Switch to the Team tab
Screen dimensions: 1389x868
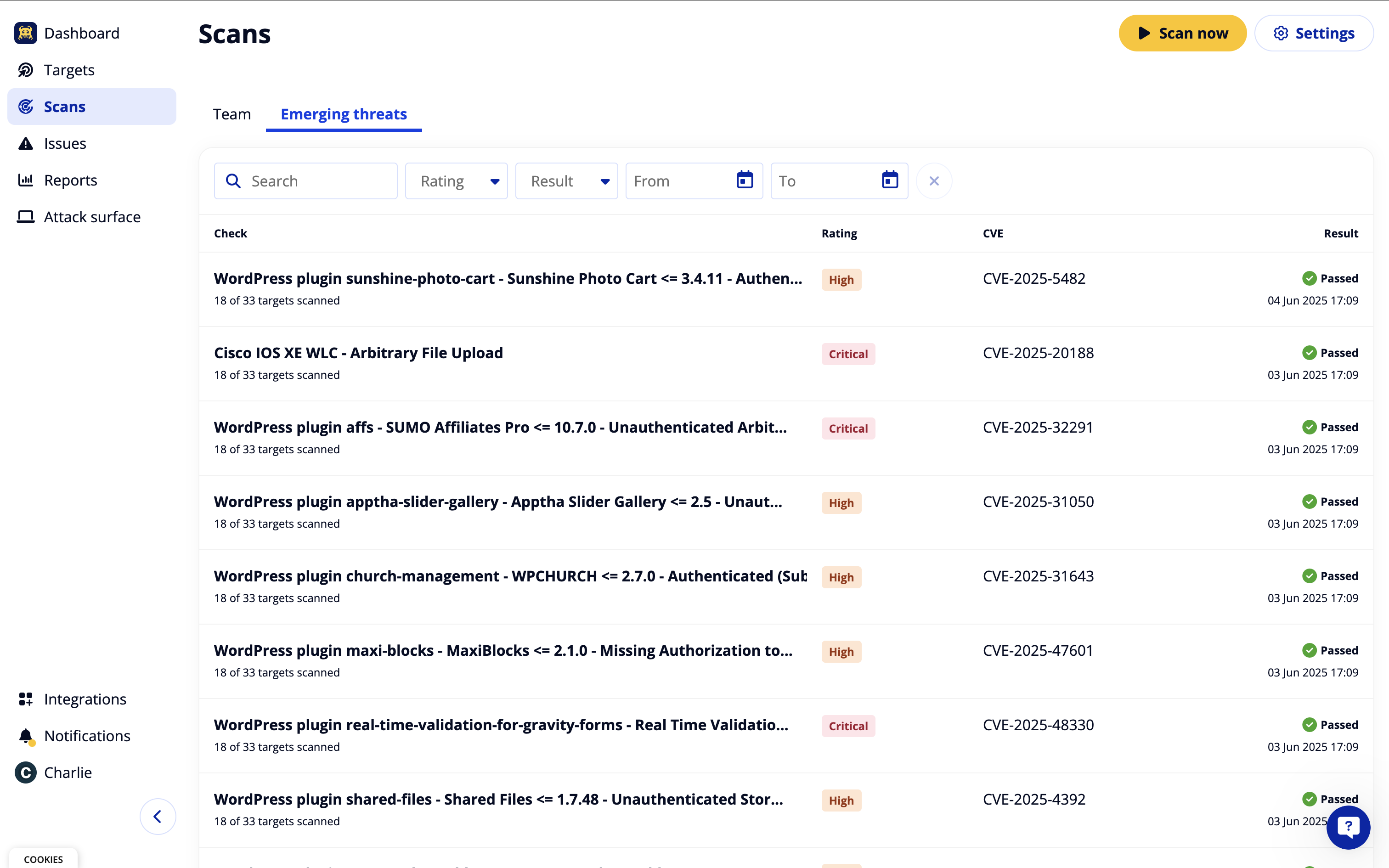click(232, 114)
